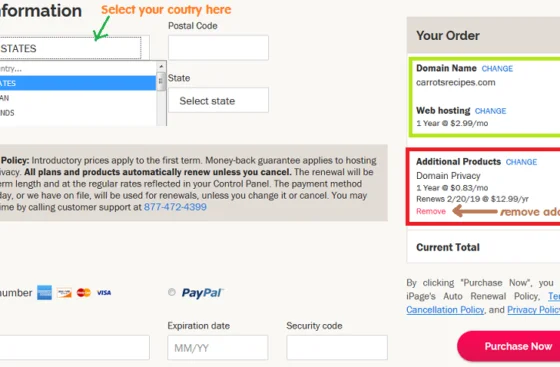Pick the country option ending in AN
Screen dimensions: 560x367
click(78, 98)
